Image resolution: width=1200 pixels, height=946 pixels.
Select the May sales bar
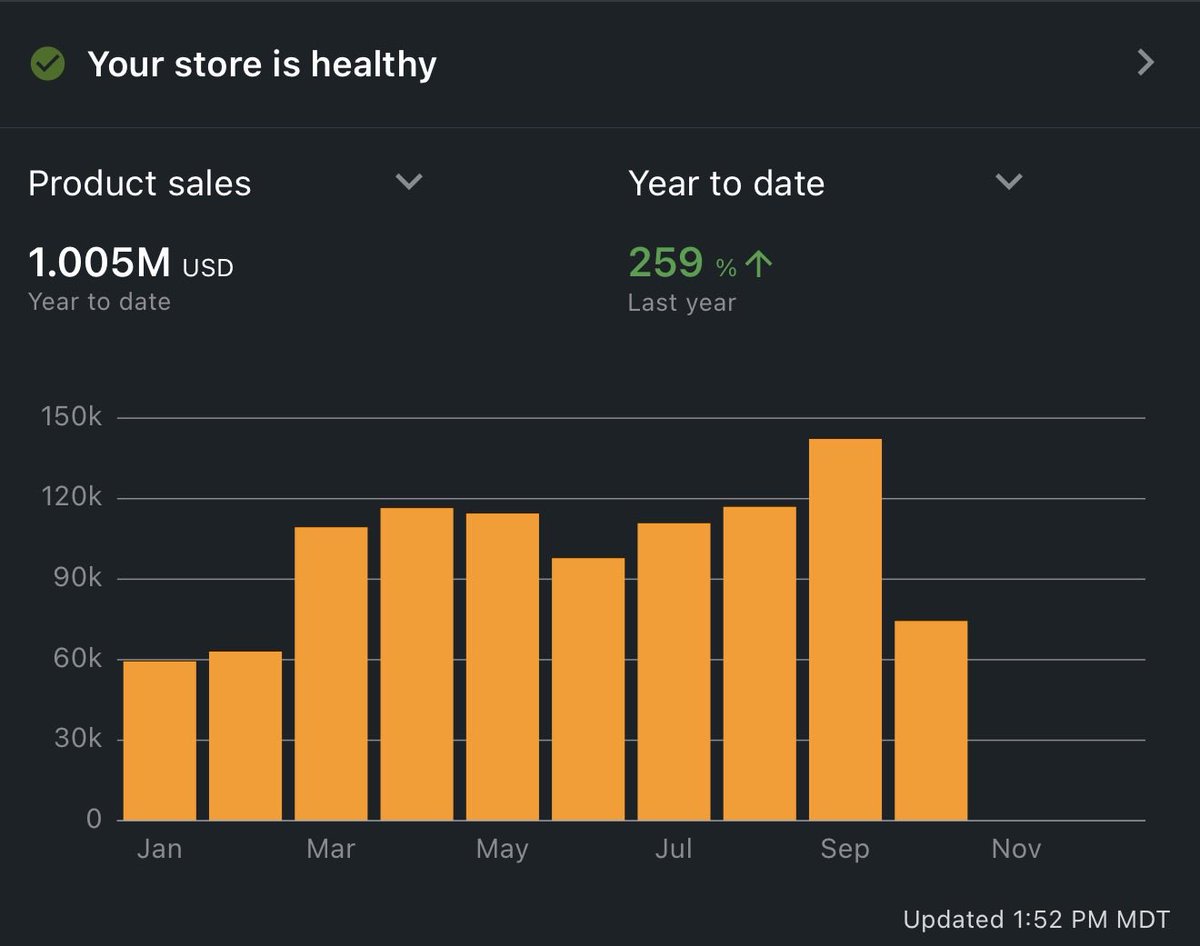pos(502,667)
